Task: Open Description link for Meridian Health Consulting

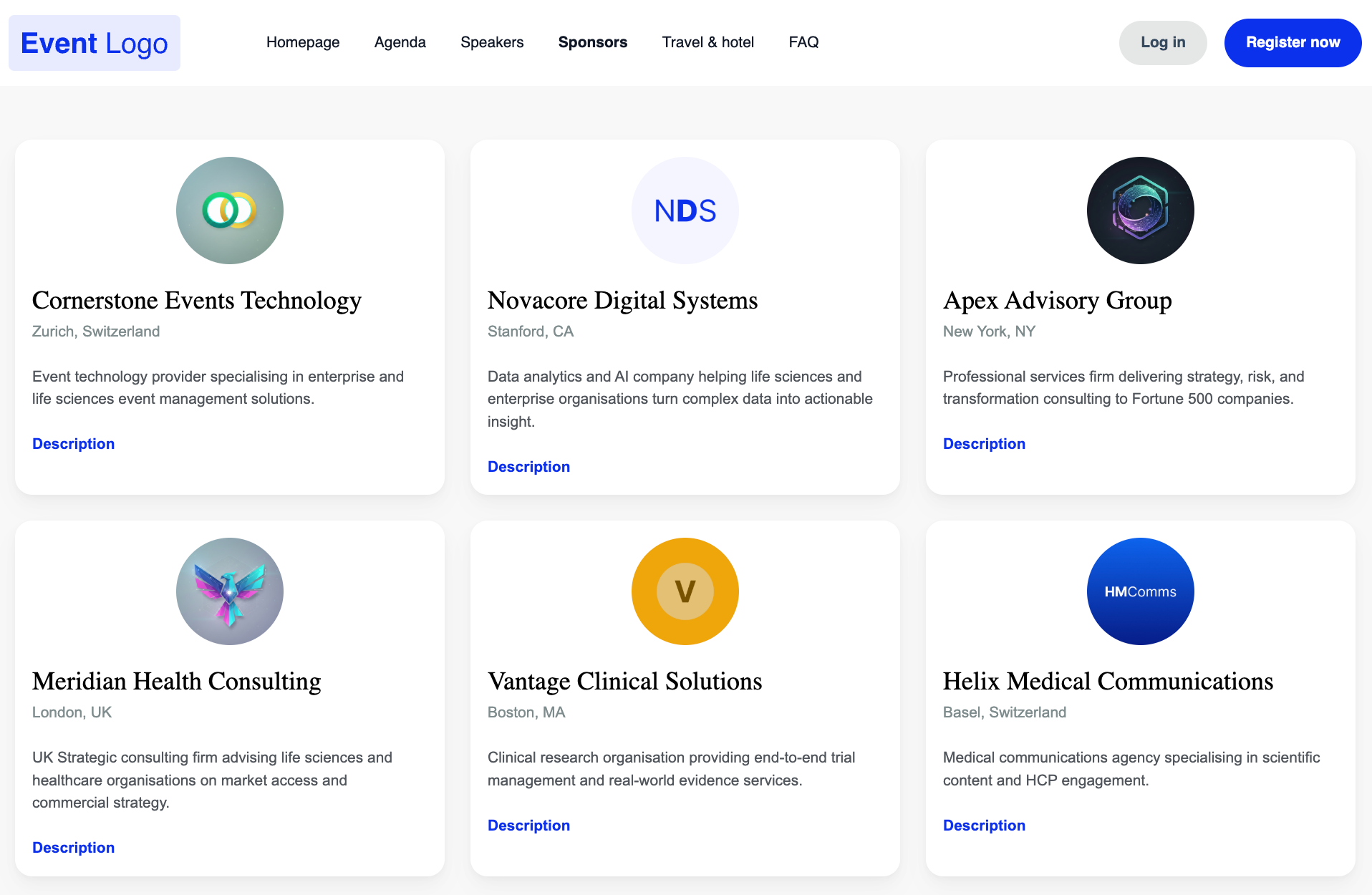Action: [74, 848]
